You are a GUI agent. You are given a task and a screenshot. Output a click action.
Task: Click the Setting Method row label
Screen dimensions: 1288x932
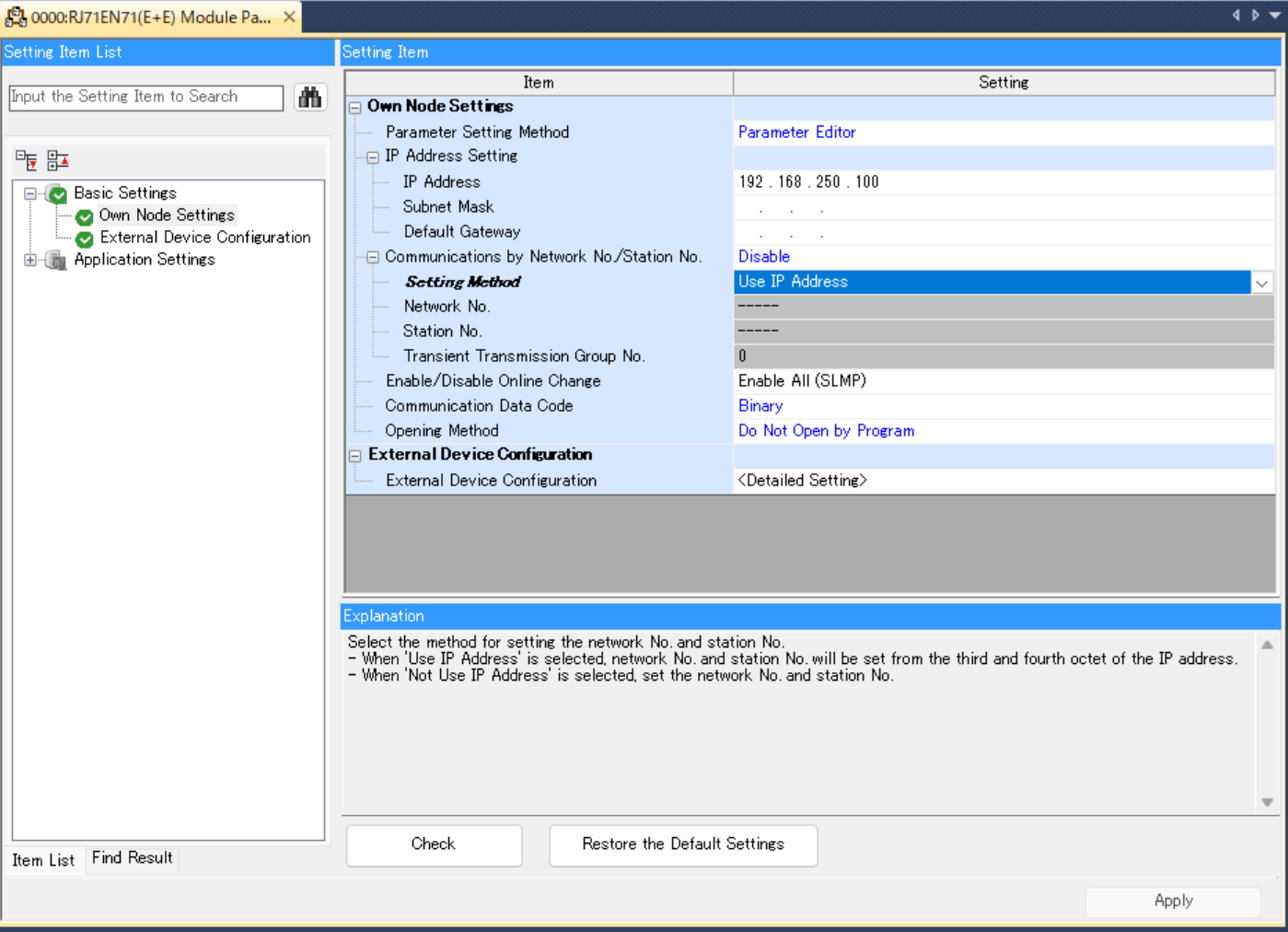tap(462, 283)
